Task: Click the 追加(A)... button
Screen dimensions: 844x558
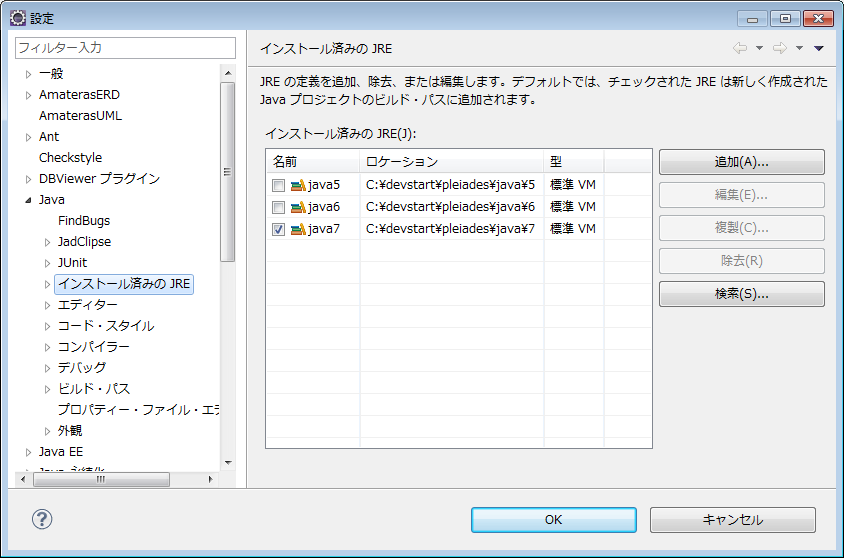Action: click(742, 162)
